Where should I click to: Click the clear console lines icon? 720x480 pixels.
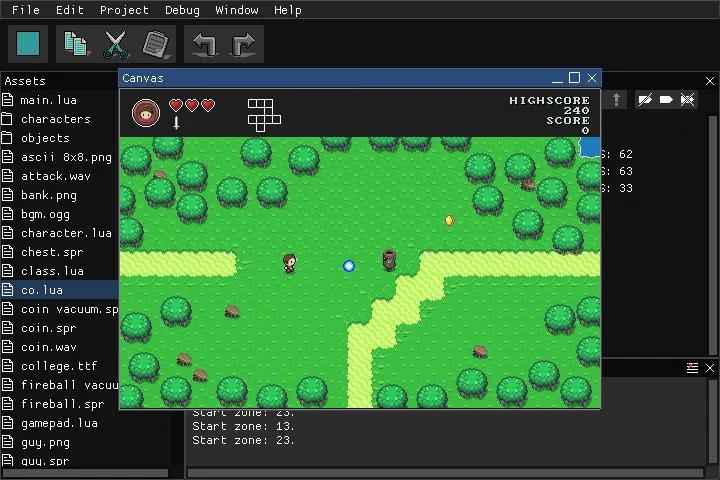[692, 368]
